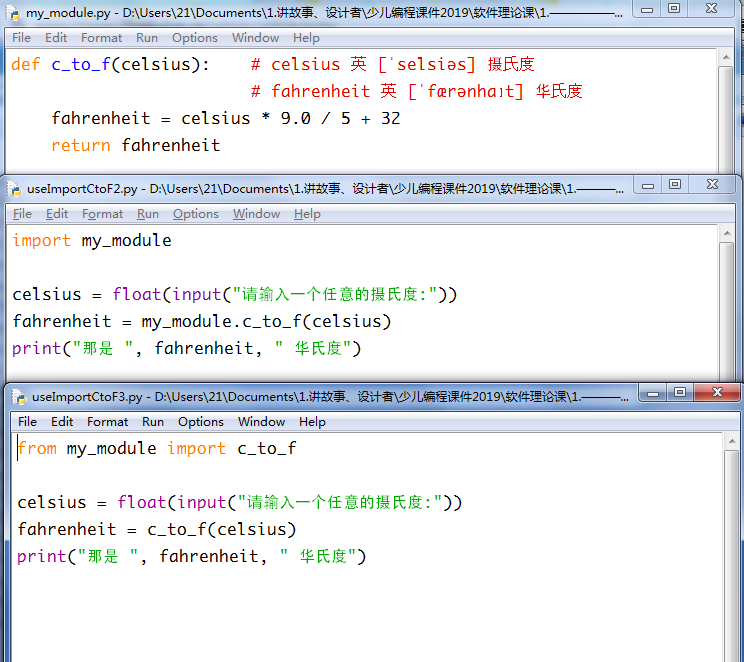This screenshot has width=744, height=662.
Task: Minimize the useImportCtoF3.py window
Action: [653, 393]
